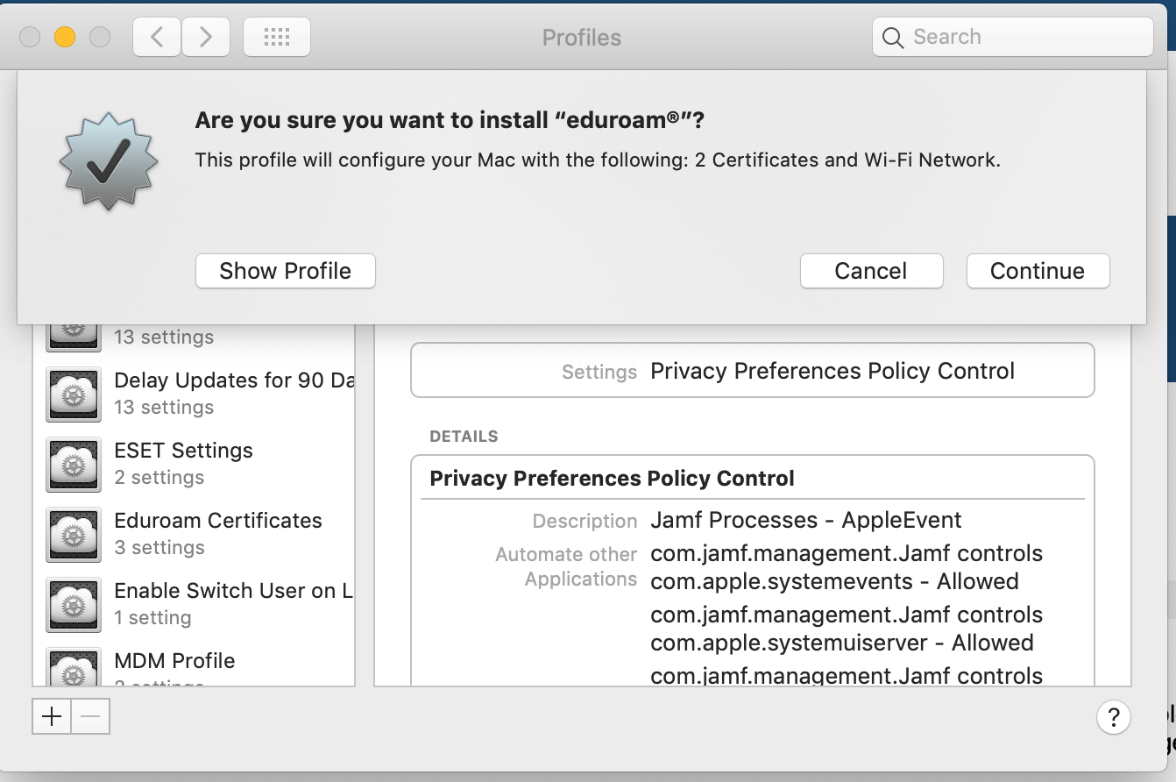Remove profile with the minus button

pyautogui.click(x=91, y=717)
